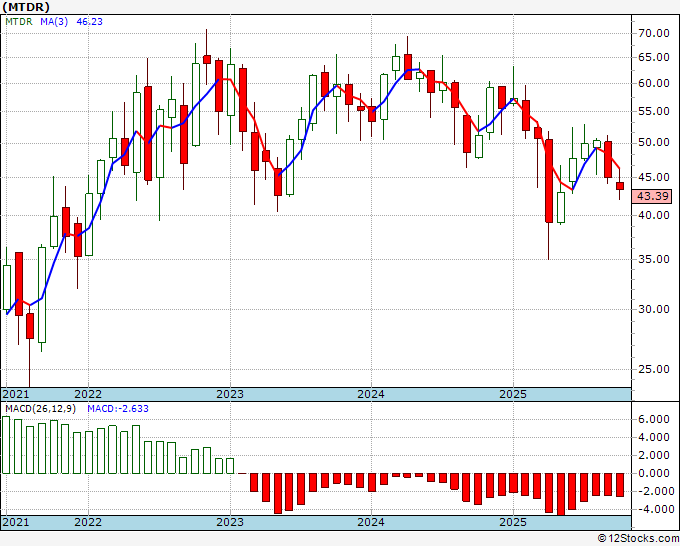Click the MACD(26,12,9) indicator label
This screenshot has width=680, height=546.
[x=40, y=409]
